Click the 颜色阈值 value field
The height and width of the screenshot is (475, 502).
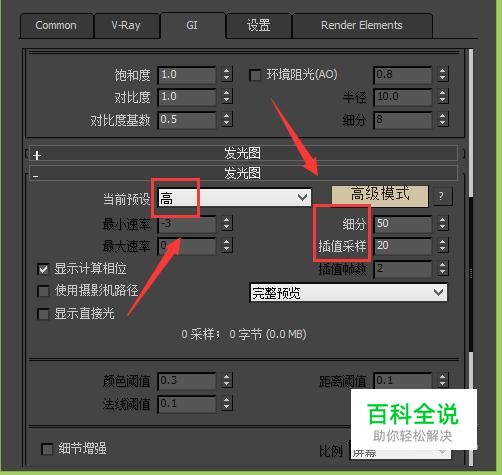[187, 380]
